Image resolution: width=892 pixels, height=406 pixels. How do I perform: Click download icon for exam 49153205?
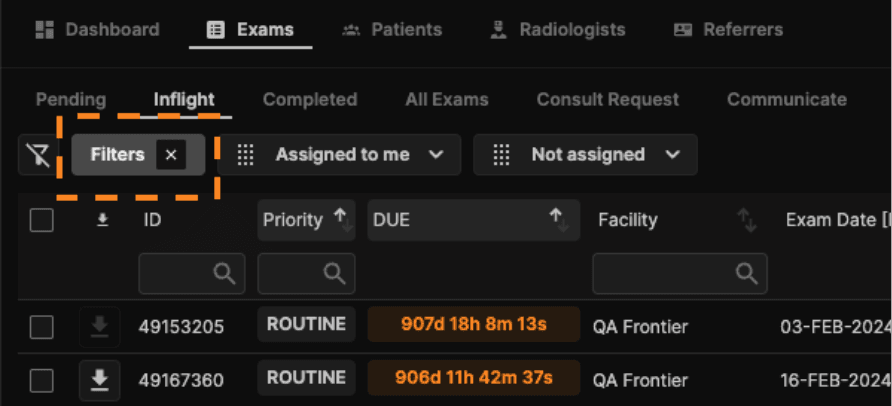pyautogui.click(x=100, y=326)
